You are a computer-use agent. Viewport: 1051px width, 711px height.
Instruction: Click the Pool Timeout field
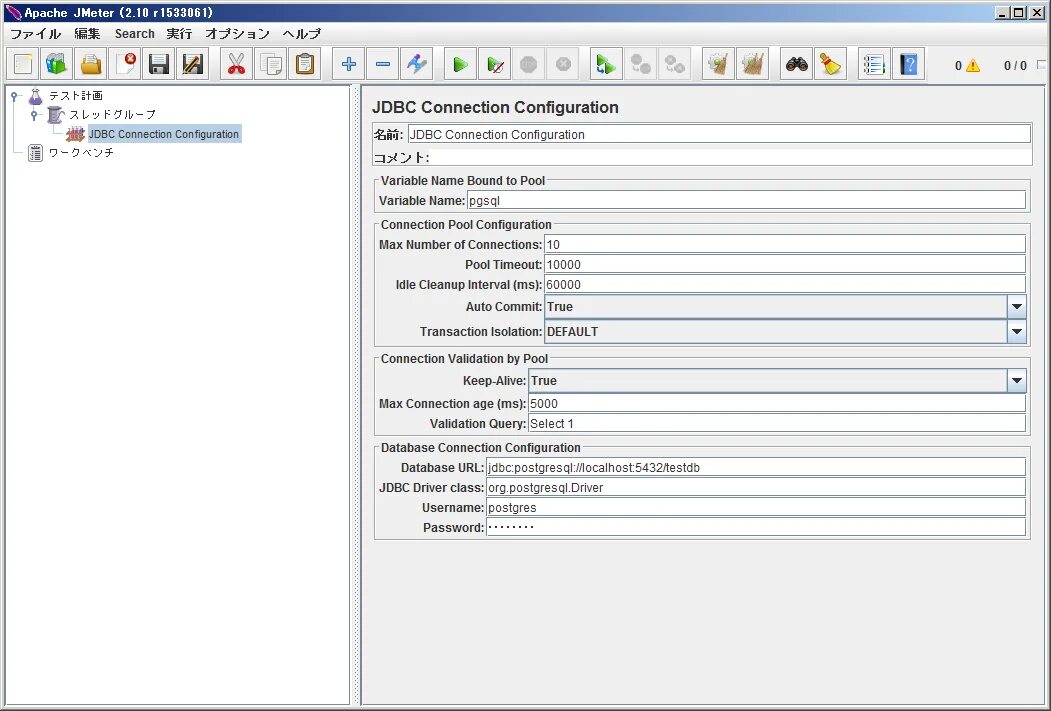coord(785,265)
